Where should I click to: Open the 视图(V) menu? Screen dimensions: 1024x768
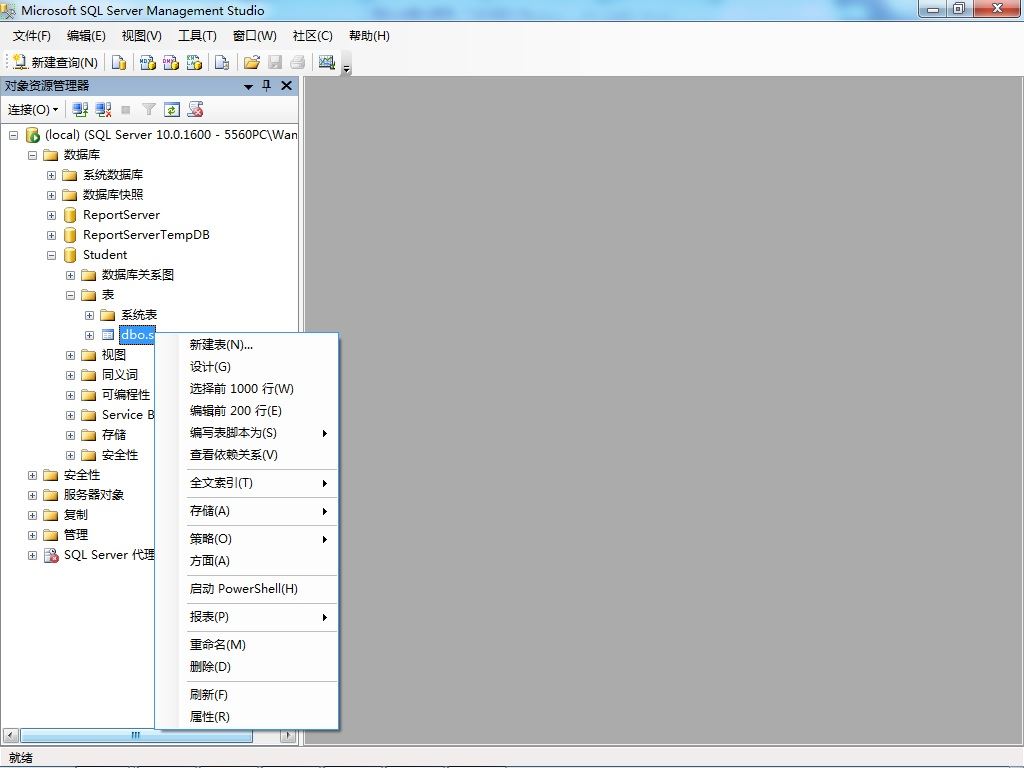pos(142,36)
